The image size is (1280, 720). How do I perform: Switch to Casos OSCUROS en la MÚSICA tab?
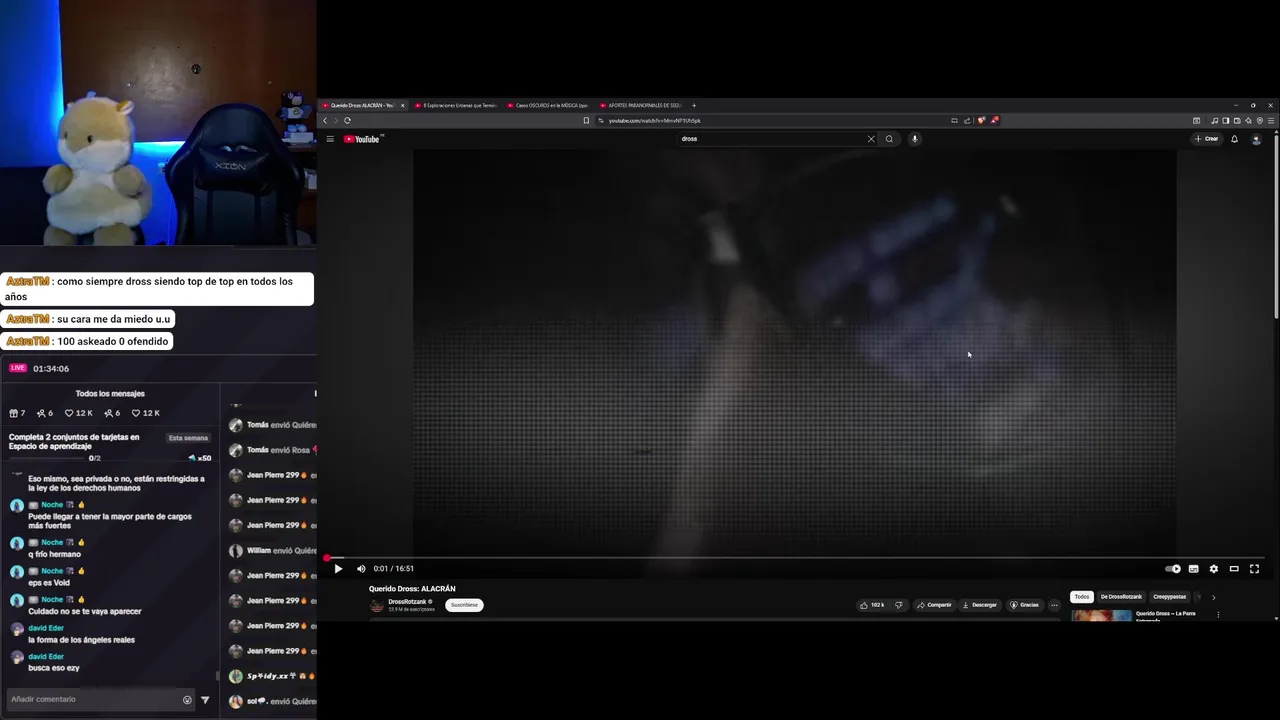[x=548, y=105]
